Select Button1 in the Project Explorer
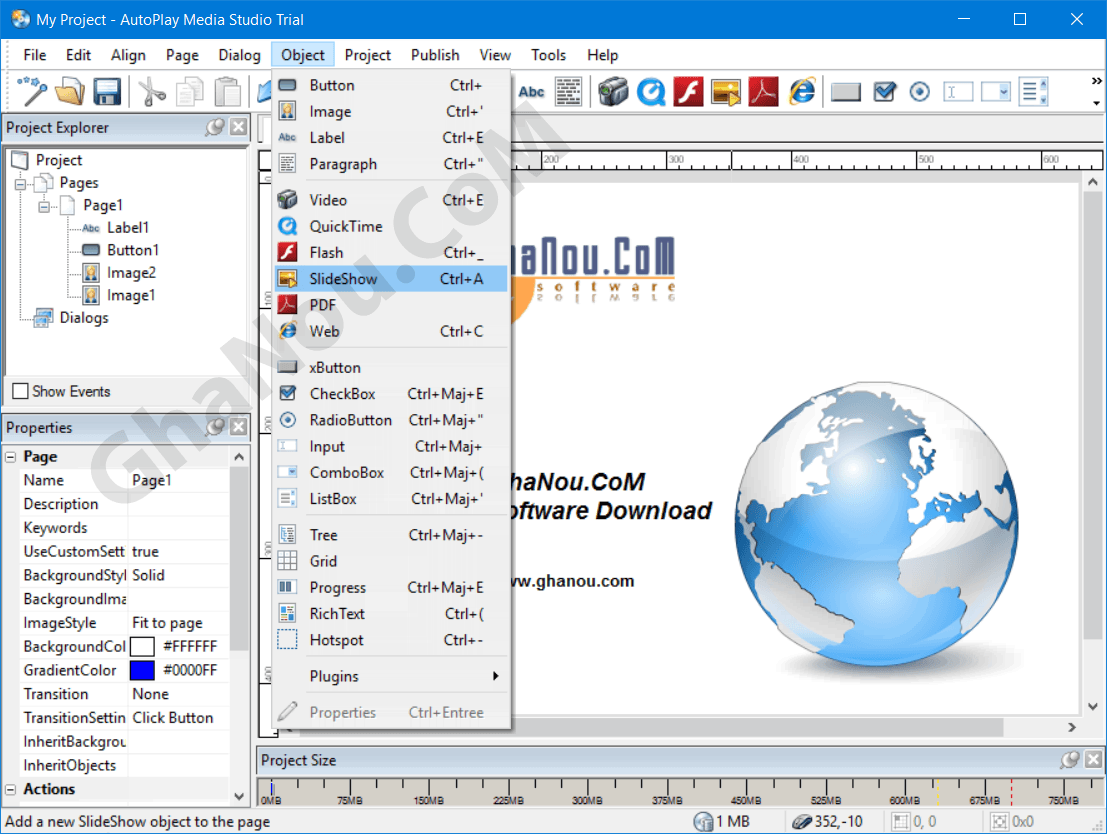Image resolution: width=1107 pixels, height=834 pixels. [133, 250]
